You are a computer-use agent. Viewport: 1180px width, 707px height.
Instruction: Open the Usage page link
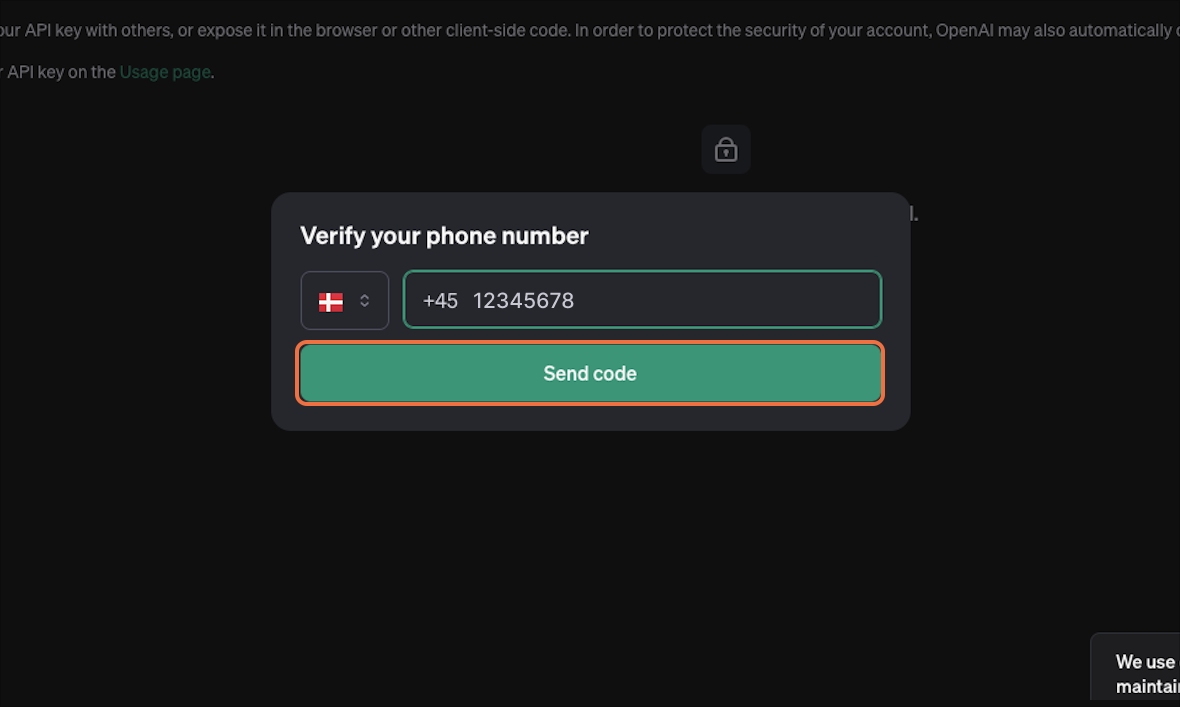tap(165, 72)
